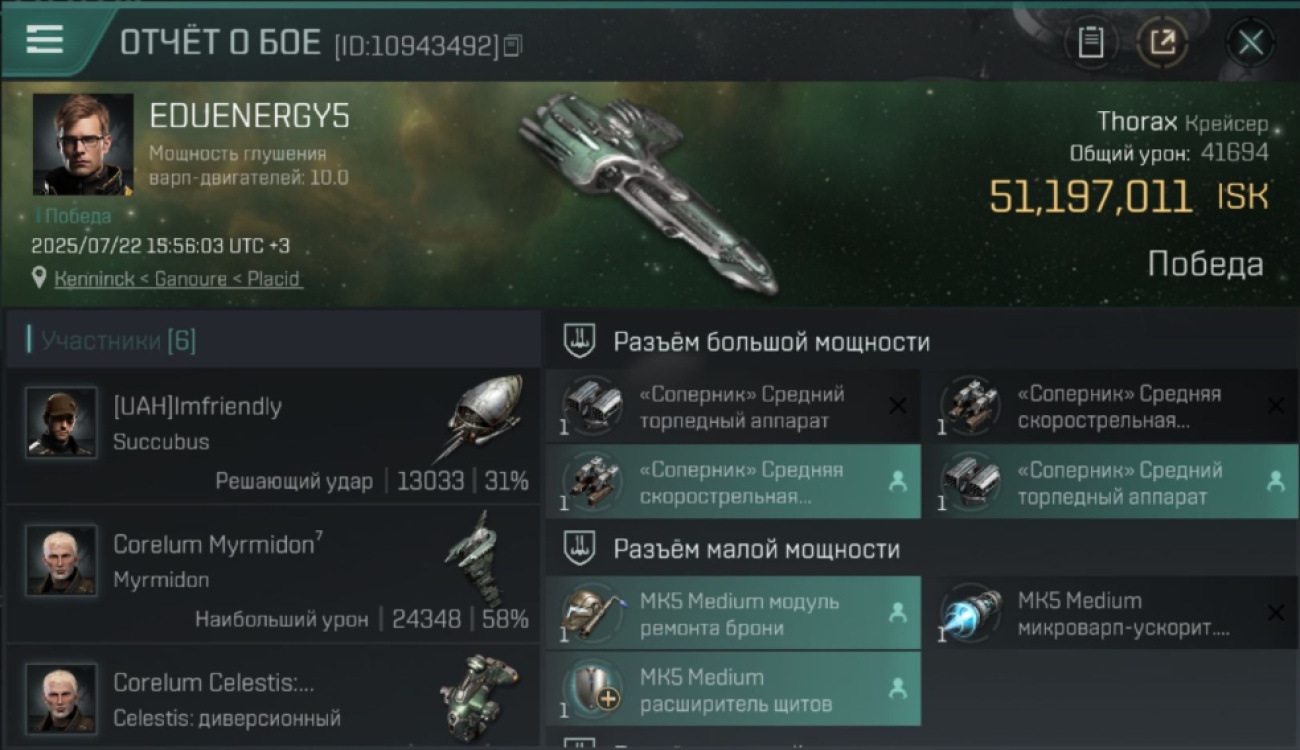Select the Разъём большой мощности section header
The image size is (1300, 750).
[x=770, y=342]
